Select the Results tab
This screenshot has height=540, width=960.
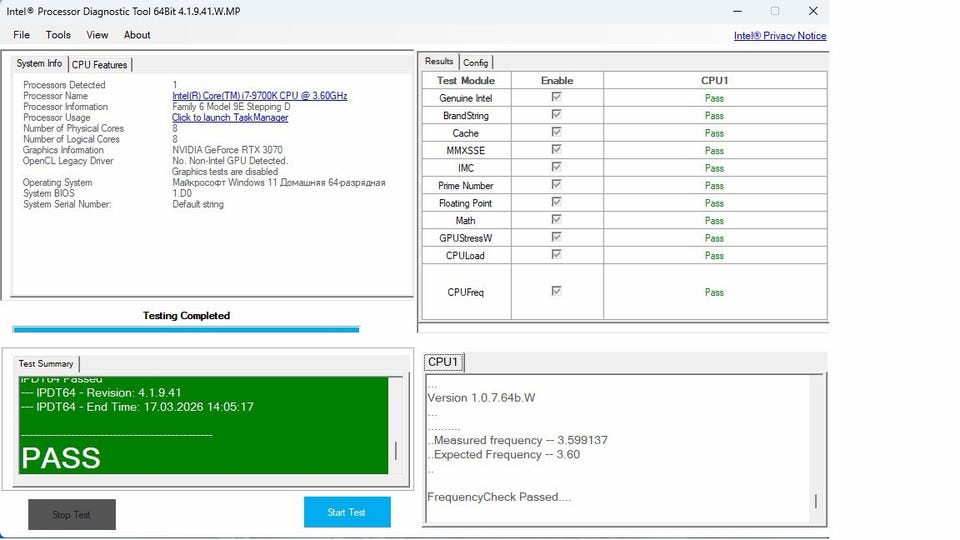pos(439,61)
